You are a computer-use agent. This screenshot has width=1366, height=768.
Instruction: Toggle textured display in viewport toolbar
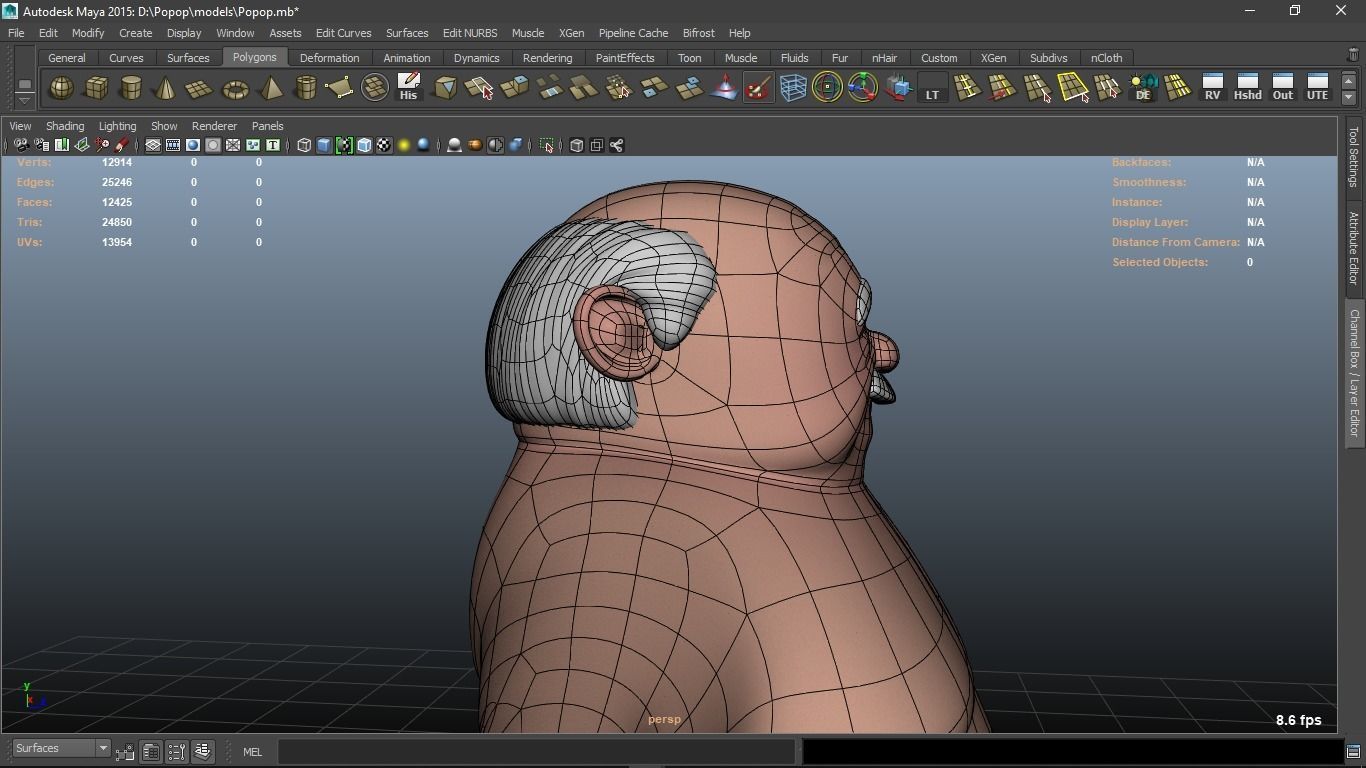pyautogui.click(x=384, y=146)
